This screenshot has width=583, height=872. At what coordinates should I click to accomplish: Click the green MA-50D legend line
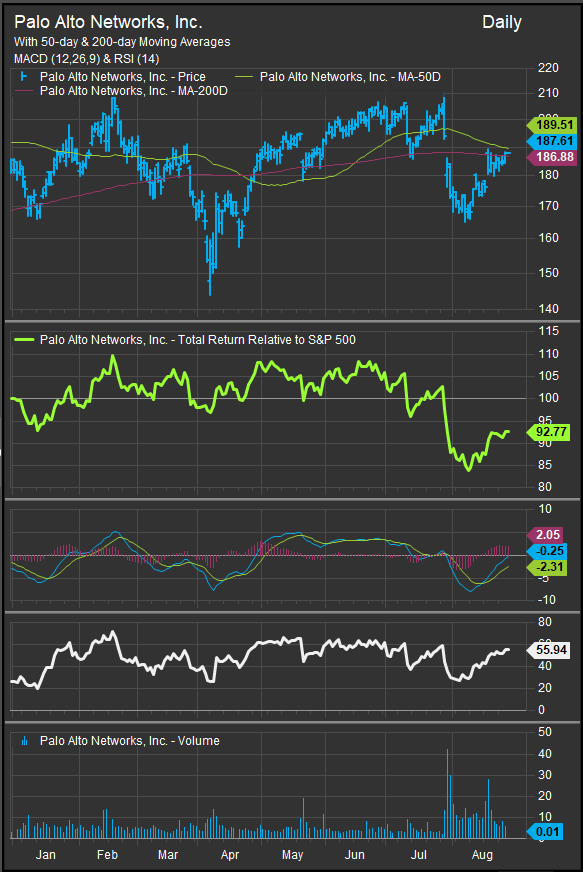[244, 77]
